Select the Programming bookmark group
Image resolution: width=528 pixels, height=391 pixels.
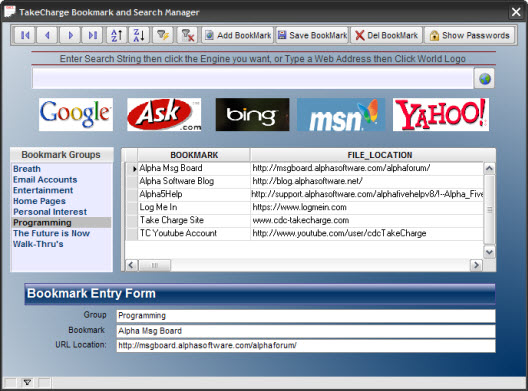62,223
